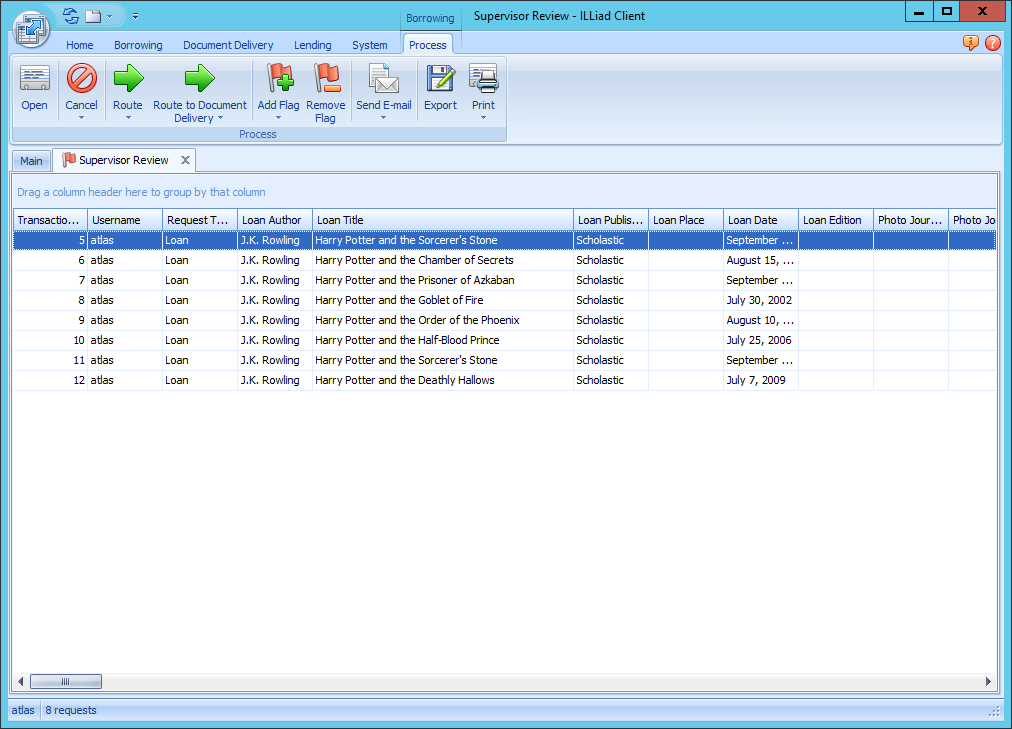Switch to the Main tab

(31, 161)
